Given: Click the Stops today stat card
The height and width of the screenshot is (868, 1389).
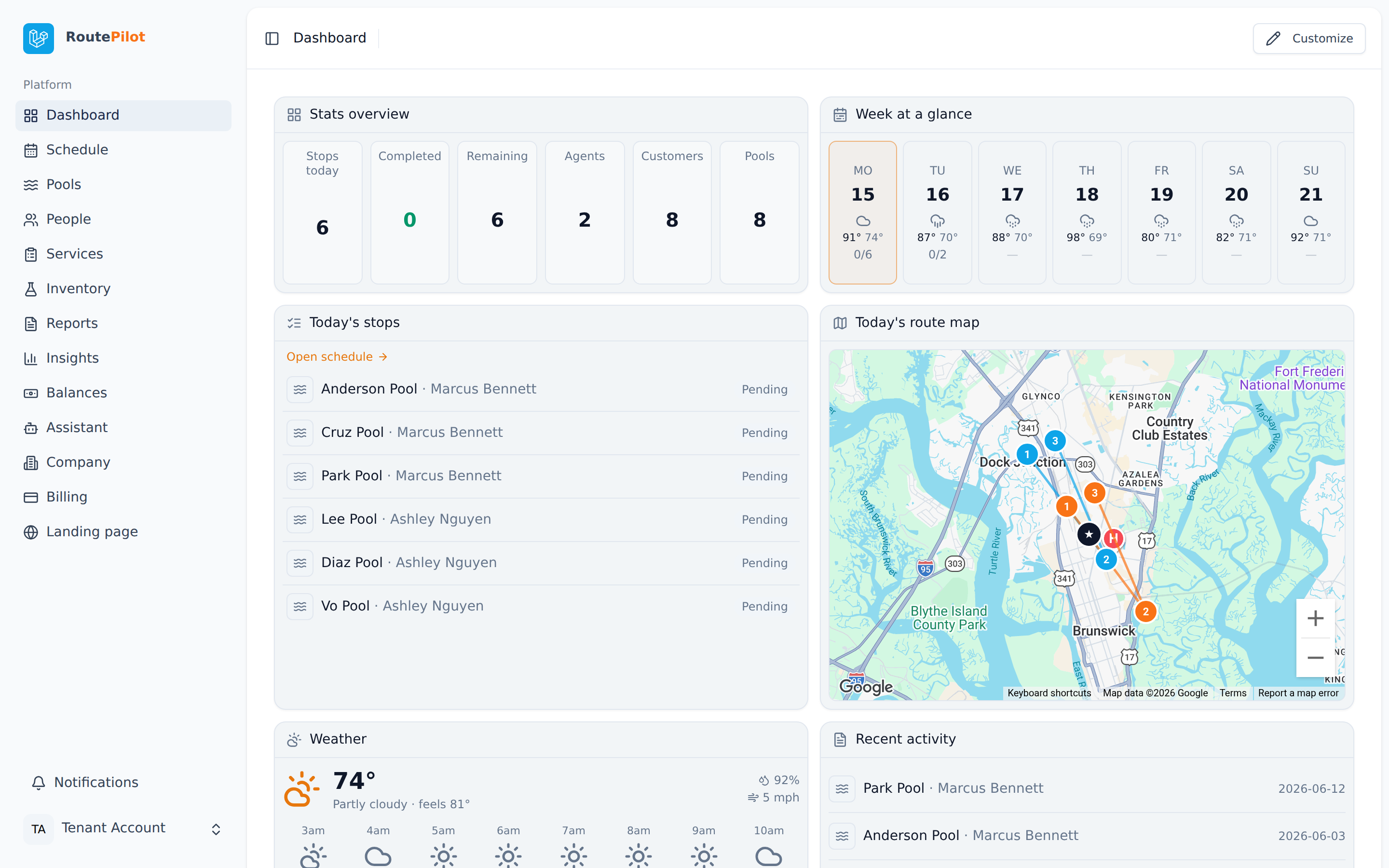Looking at the screenshot, I should (322, 212).
